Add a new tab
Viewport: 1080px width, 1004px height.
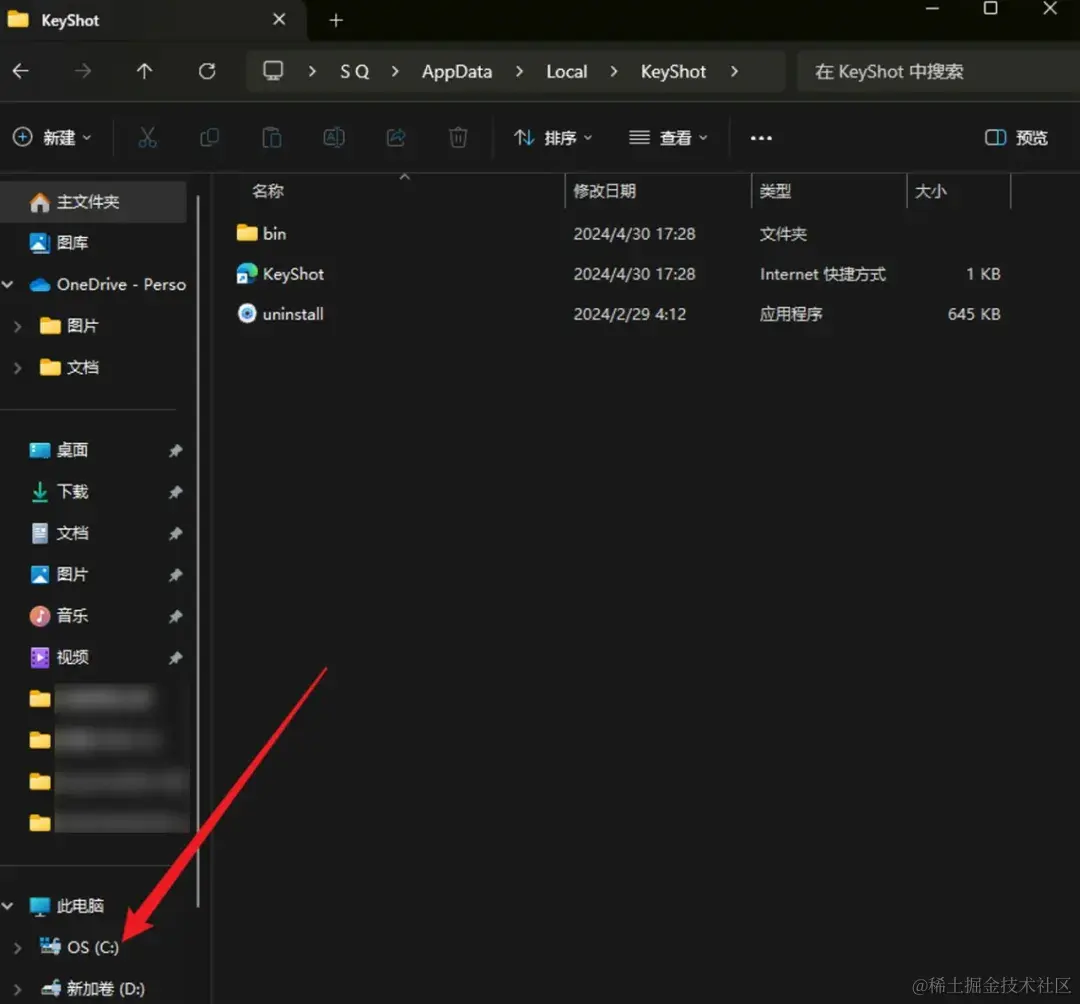click(336, 20)
